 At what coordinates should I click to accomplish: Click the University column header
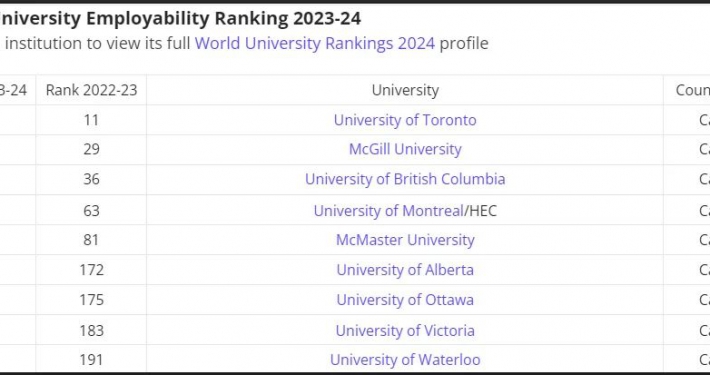click(x=405, y=90)
